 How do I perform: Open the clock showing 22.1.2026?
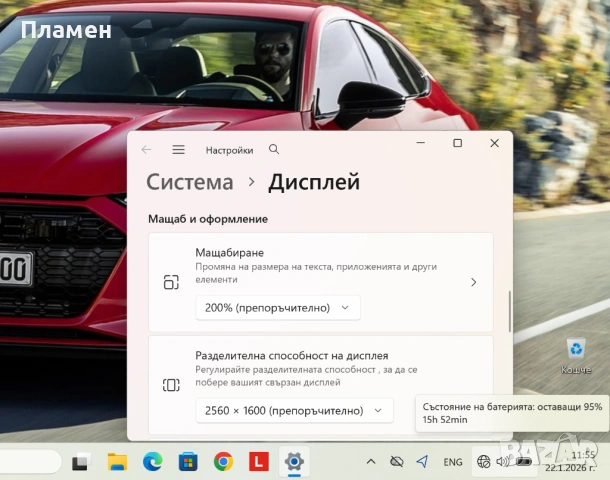570,462
